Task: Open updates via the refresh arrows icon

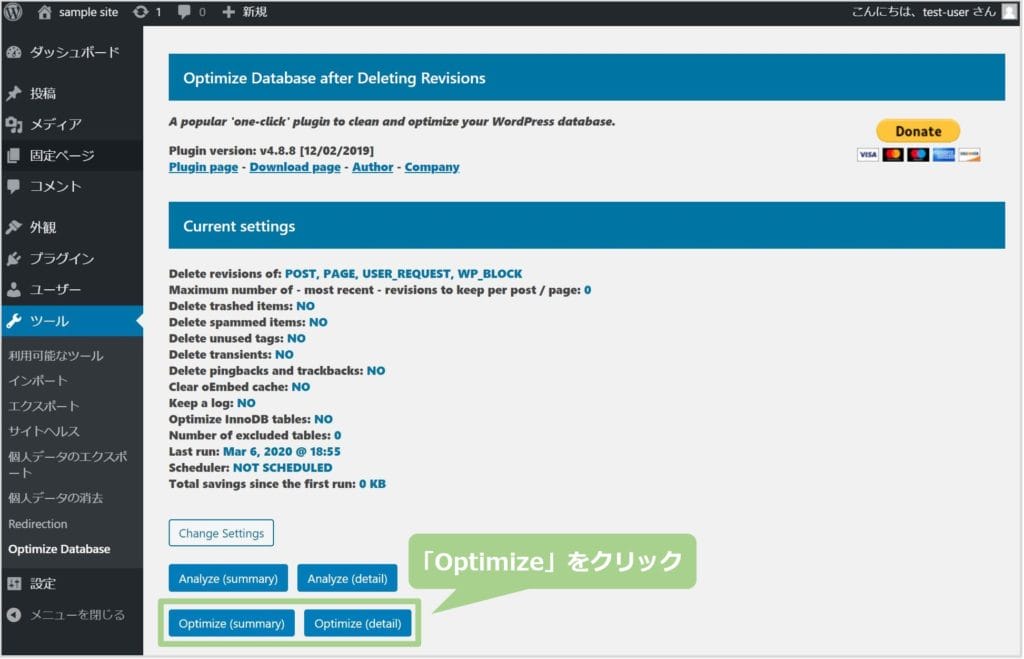Action: pos(139,13)
